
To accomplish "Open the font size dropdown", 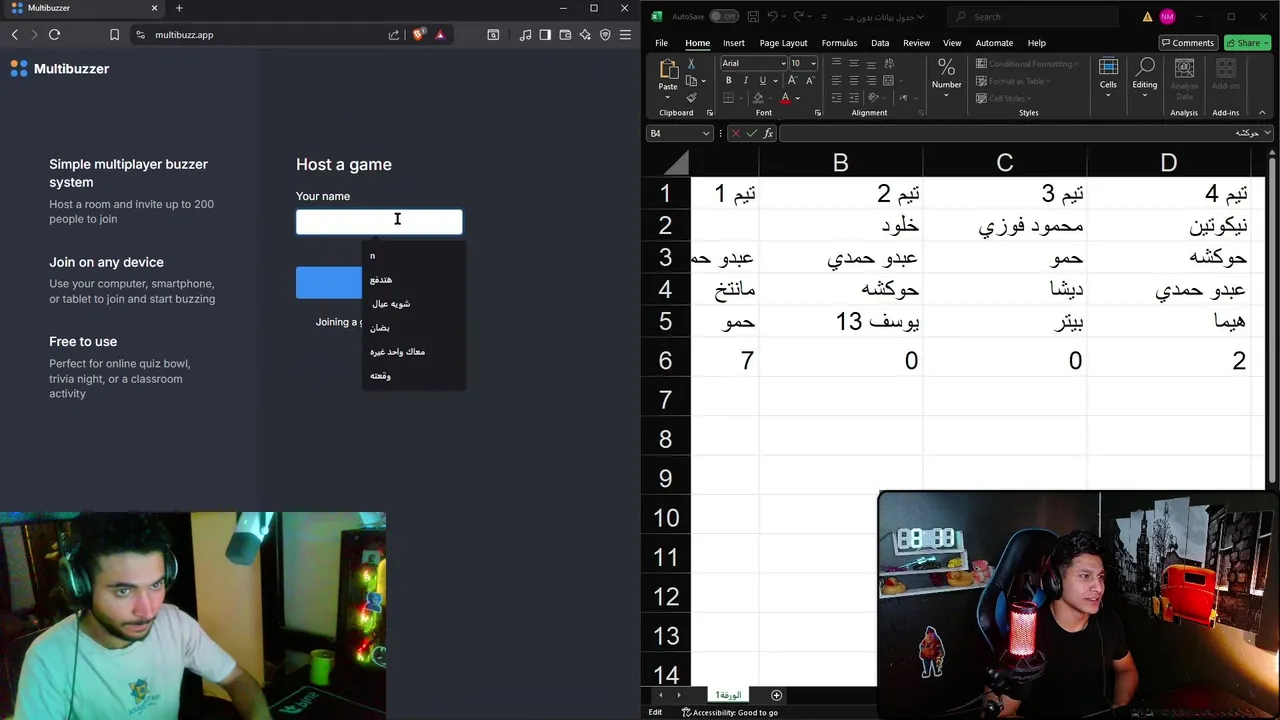I will click(813, 64).
